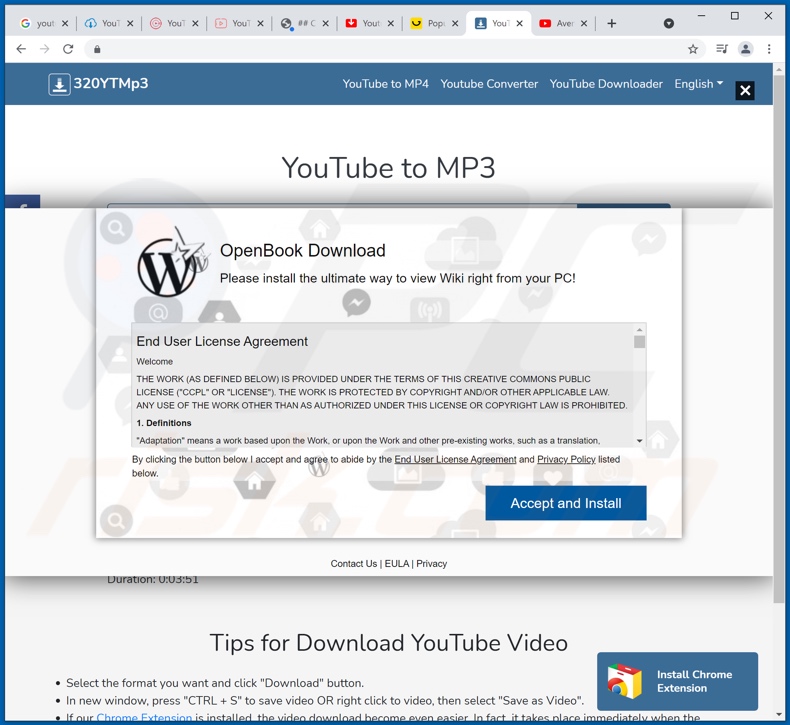
Task: Click EULA box scroll down arrow
Action: (639, 441)
